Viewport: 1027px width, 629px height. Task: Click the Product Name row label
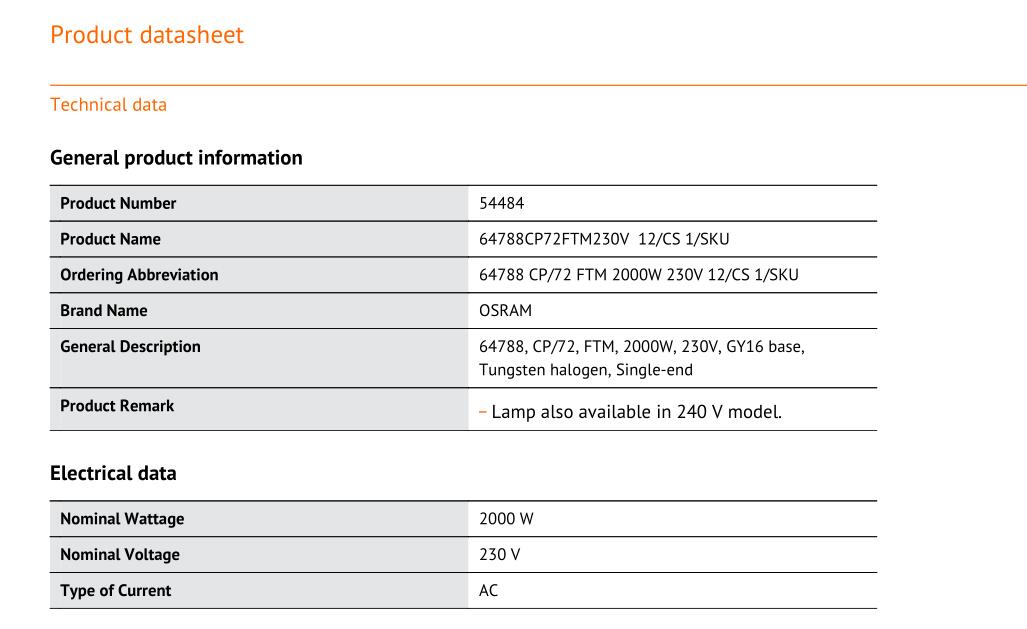coord(110,239)
